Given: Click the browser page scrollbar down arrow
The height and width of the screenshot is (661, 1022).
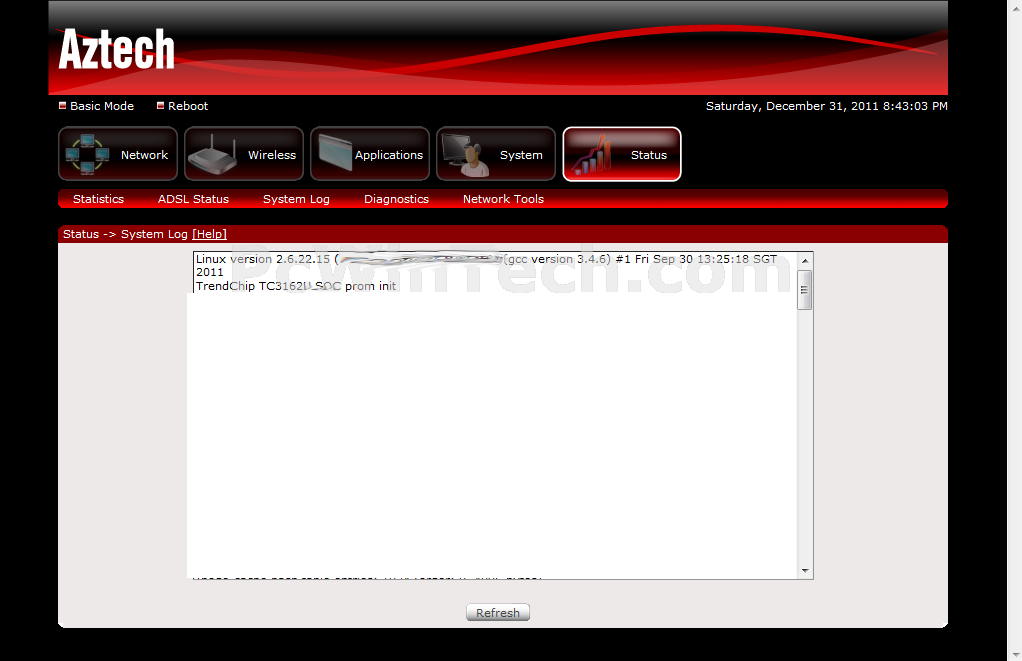Looking at the screenshot, I should (1015, 654).
